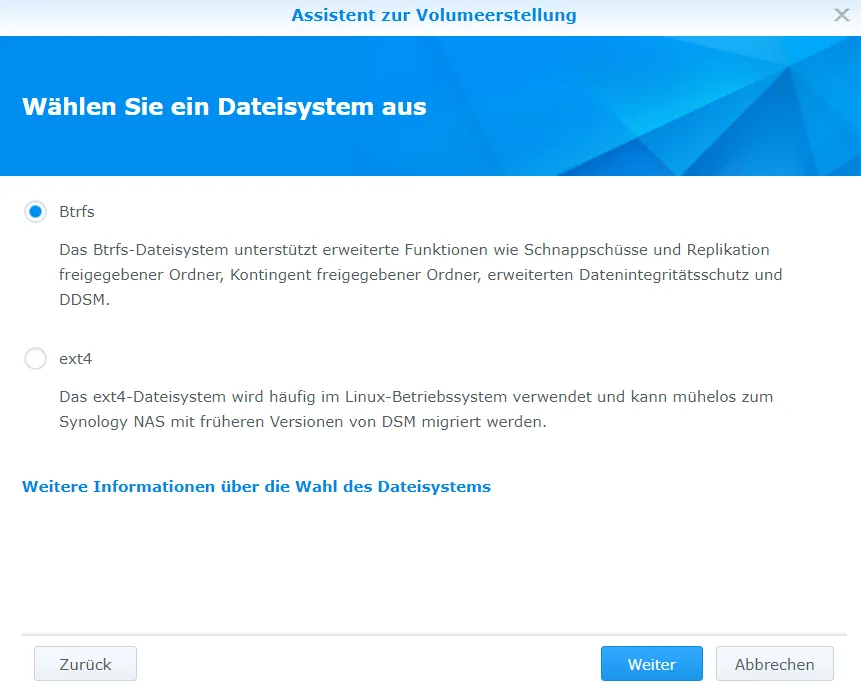Click the word DDSM in Btrfs description
Viewport: 861px width, 686px height.
(x=84, y=300)
